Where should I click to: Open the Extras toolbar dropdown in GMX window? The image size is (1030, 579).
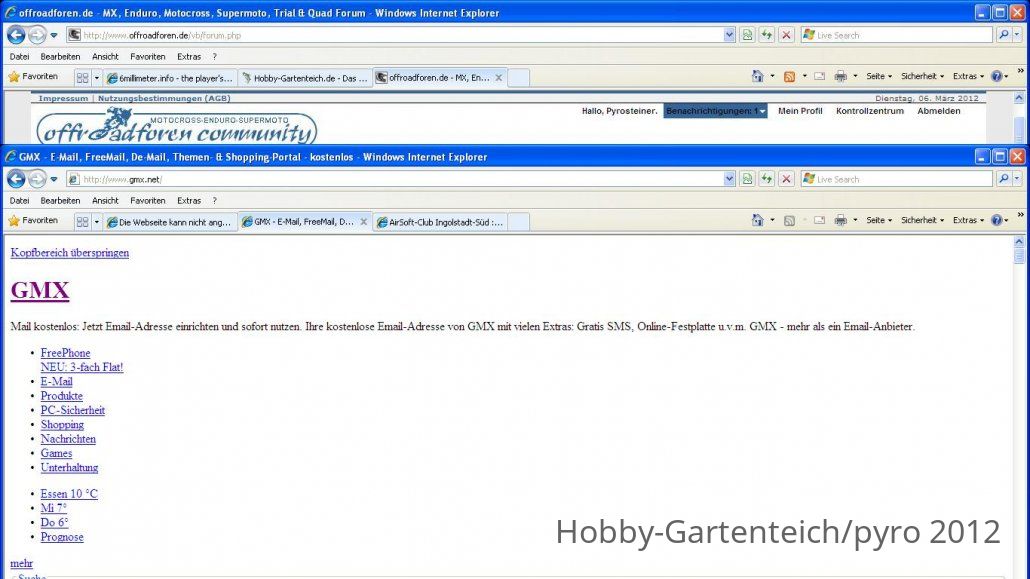[968, 220]
